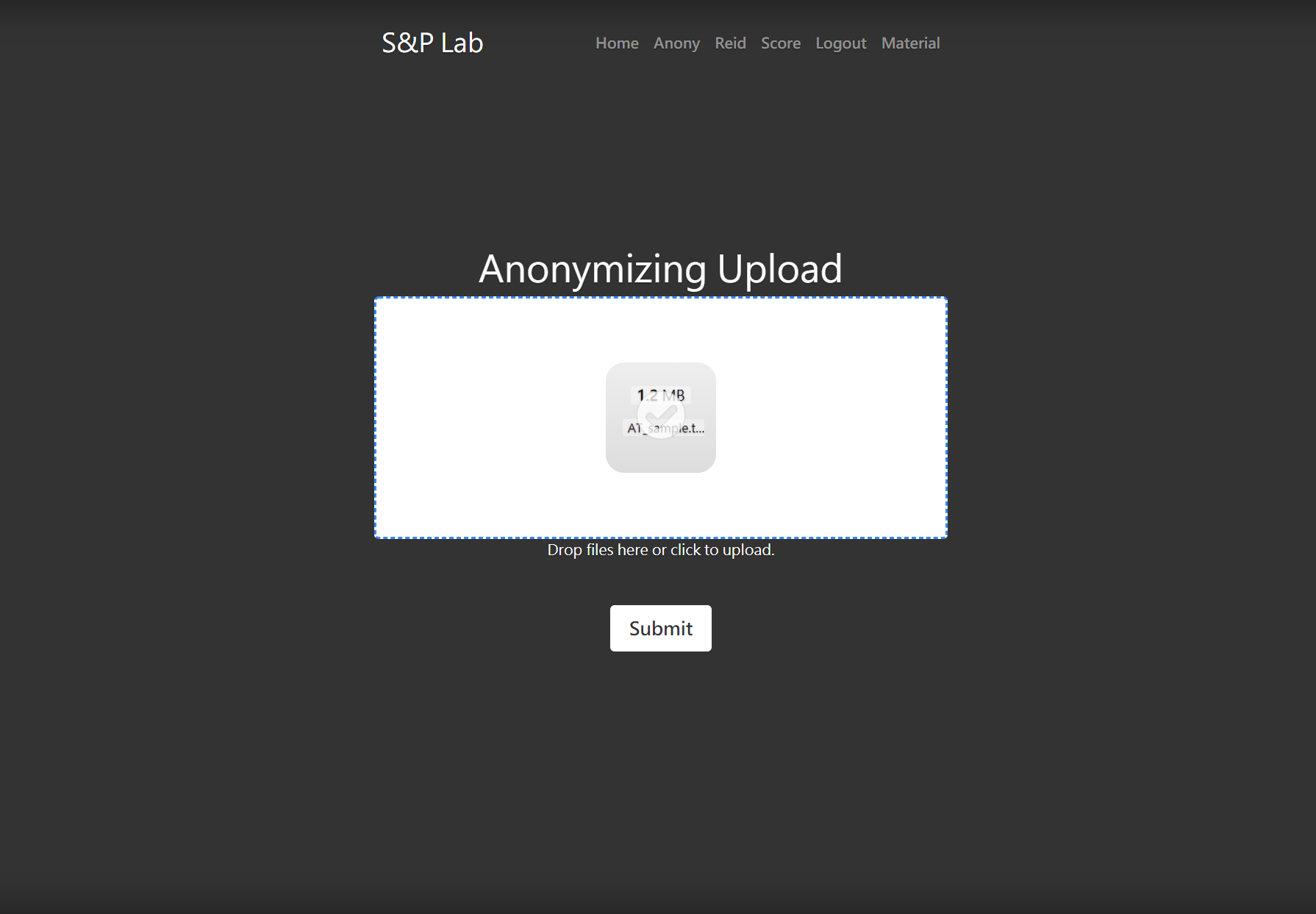Click the Anonymizing Upload heading

(661, 268)
